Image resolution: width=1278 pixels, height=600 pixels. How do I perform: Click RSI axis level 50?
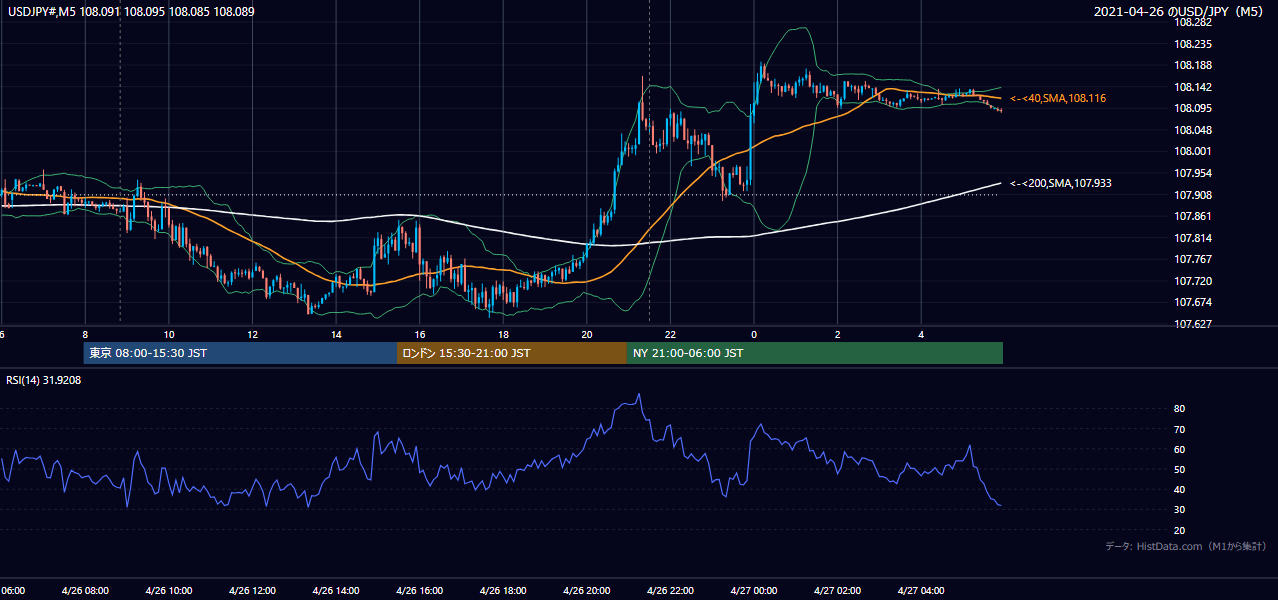pyautogui.click(x=1180, y=469)
